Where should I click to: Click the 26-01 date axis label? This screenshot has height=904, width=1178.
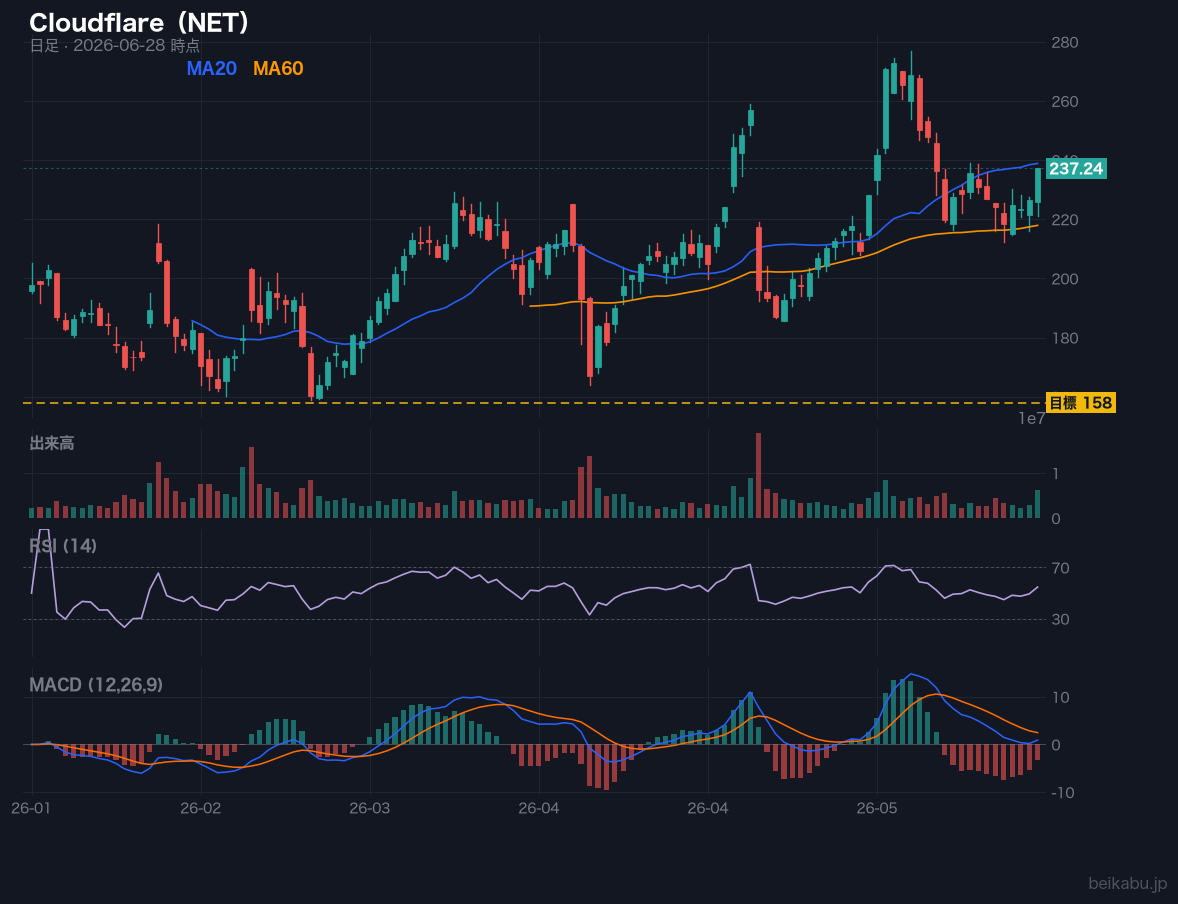click(32, 809)
